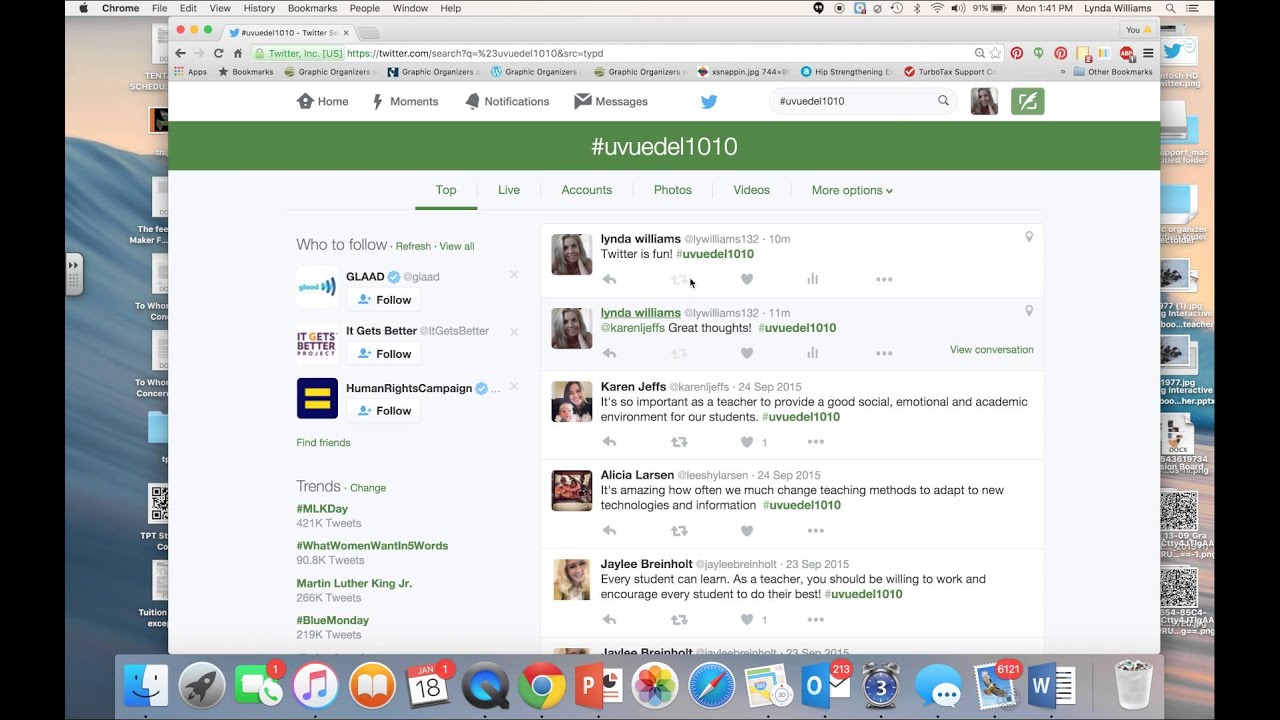
Task: Follow the It Gets Better account
Action: pos(384,354)
